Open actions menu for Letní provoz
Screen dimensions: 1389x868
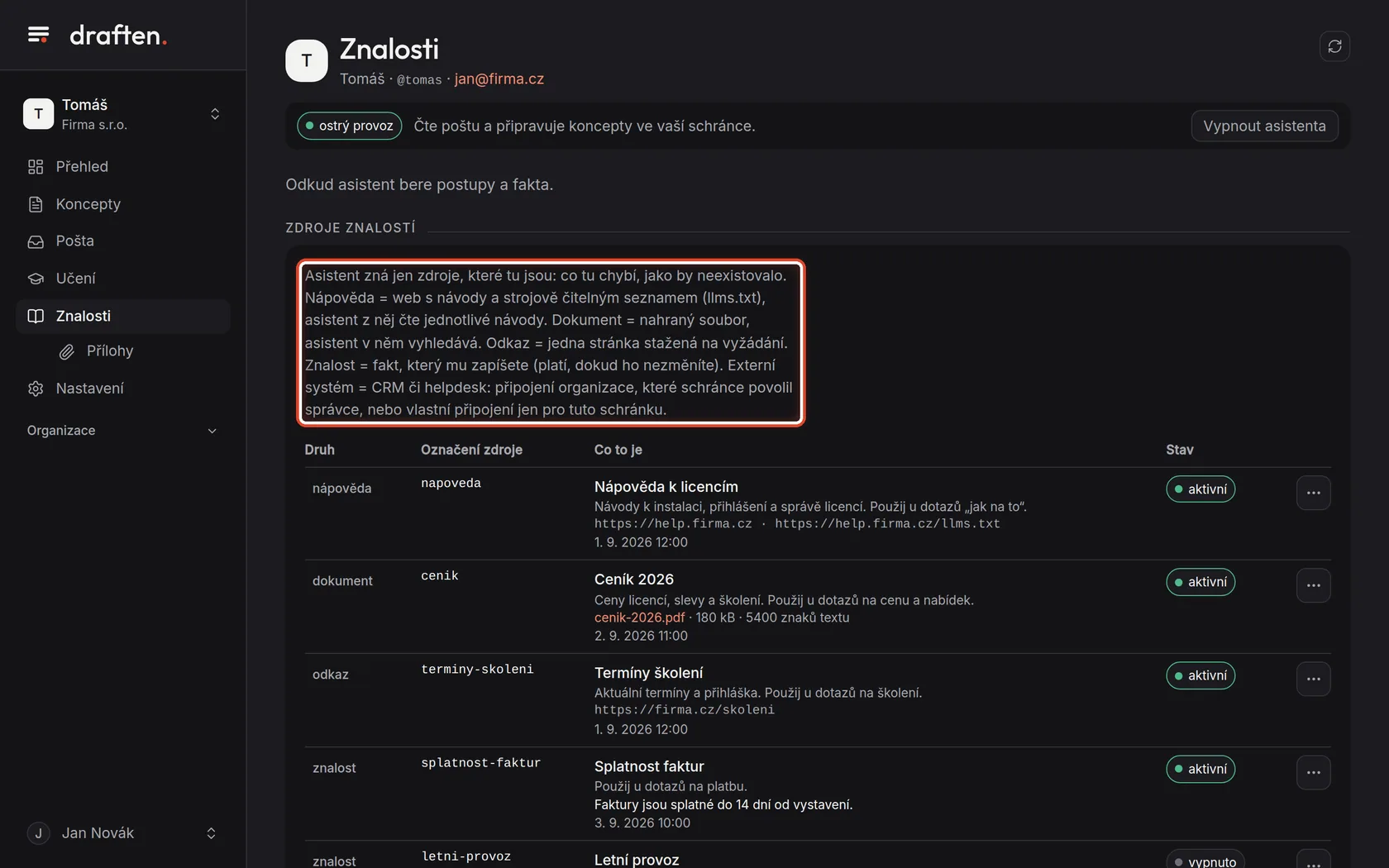1313,860
